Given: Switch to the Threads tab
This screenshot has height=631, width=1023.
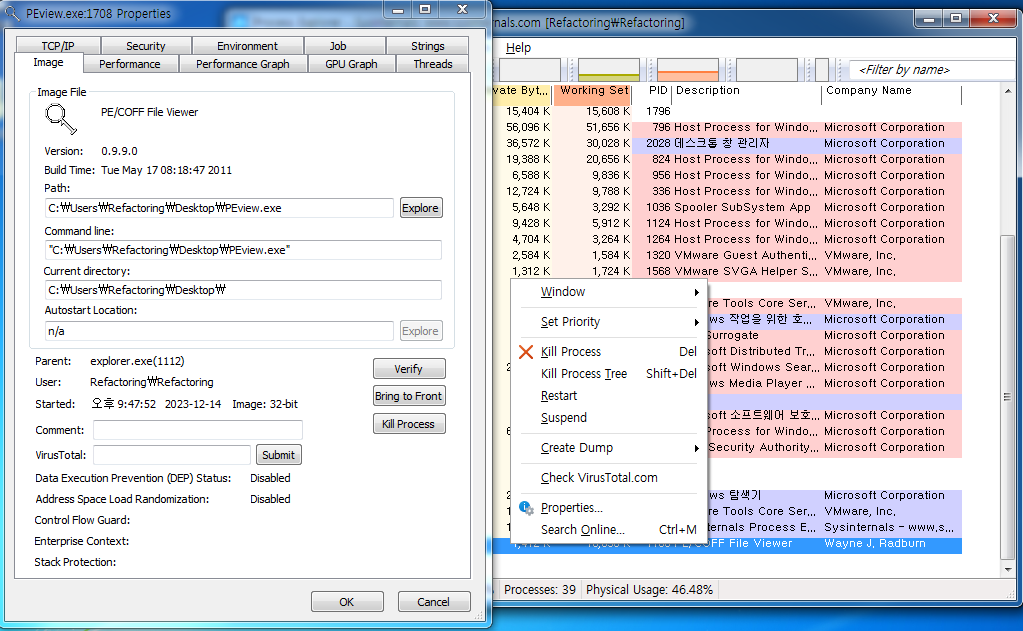Looking at the screenshot, I should click(433, 64).
